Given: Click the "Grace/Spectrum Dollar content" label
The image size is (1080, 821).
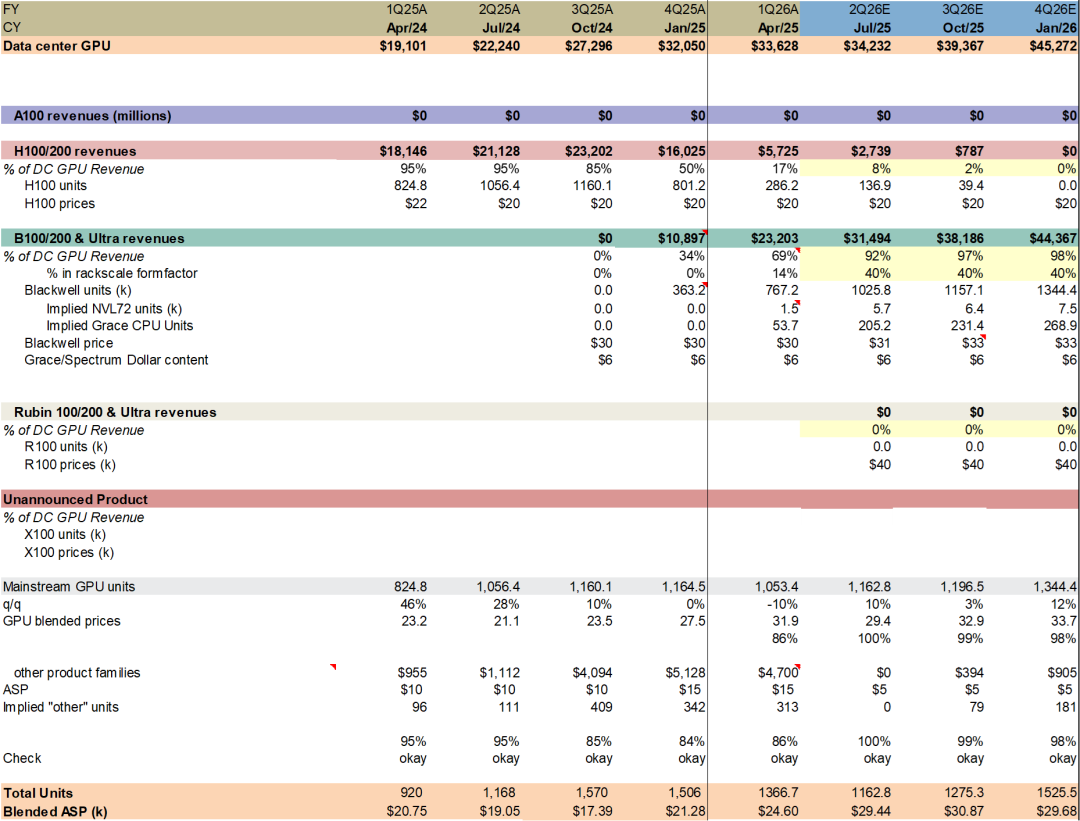Looking at the screenshot, I should 116,360.
